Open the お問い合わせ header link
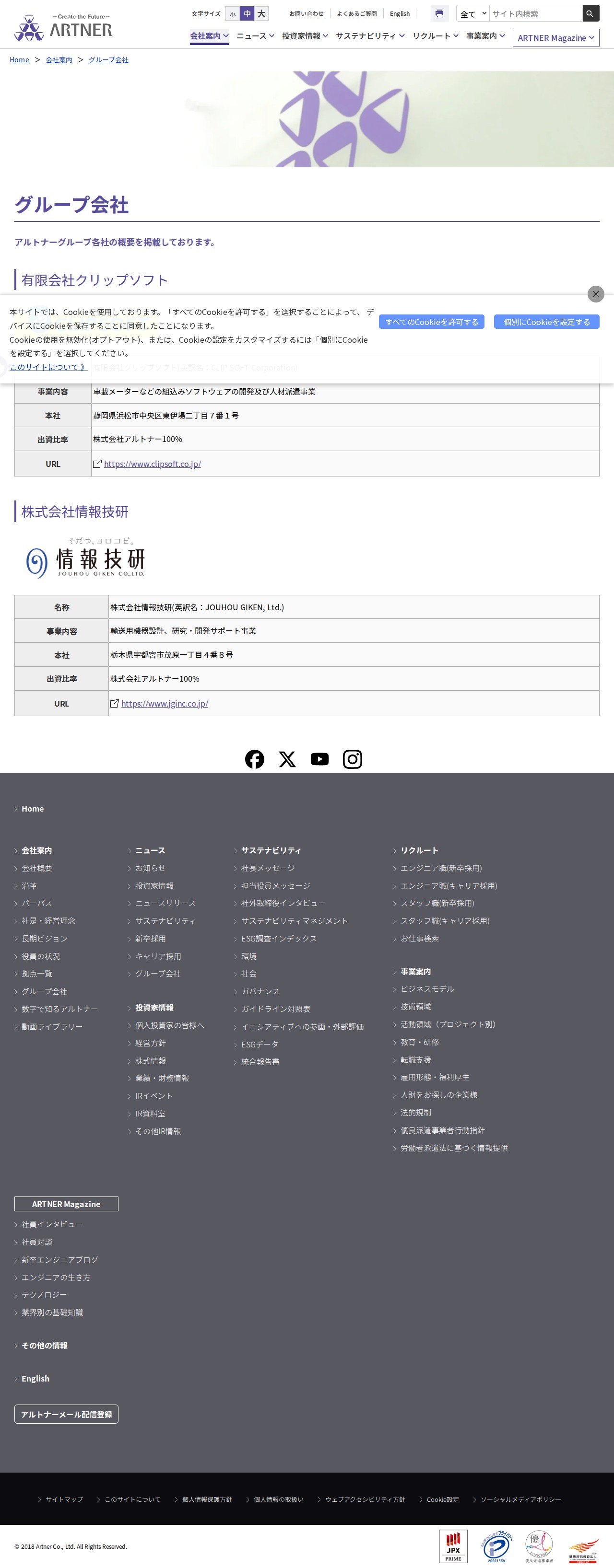 [307, 13]
